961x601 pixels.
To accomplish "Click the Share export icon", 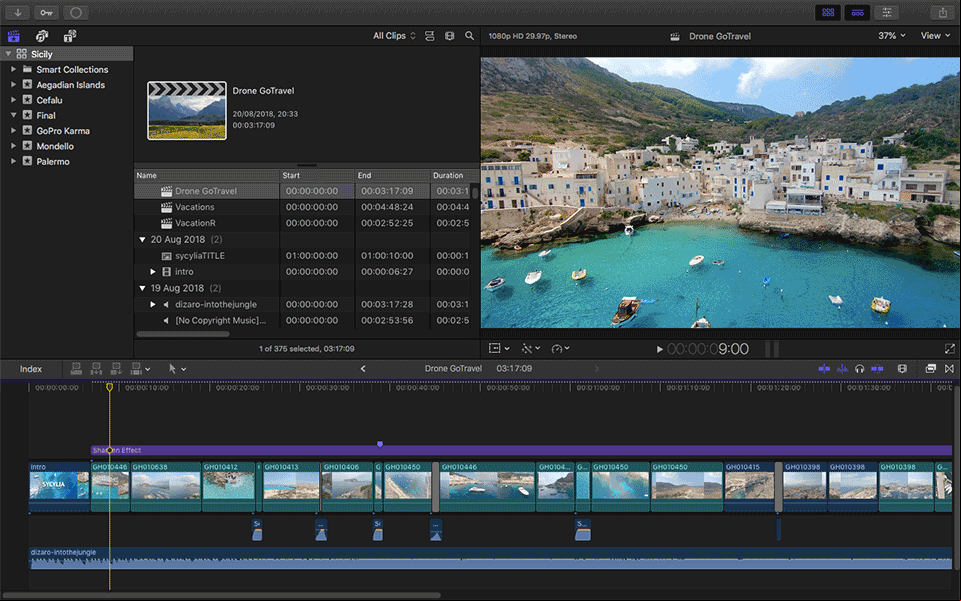I will tap(943, 12).
